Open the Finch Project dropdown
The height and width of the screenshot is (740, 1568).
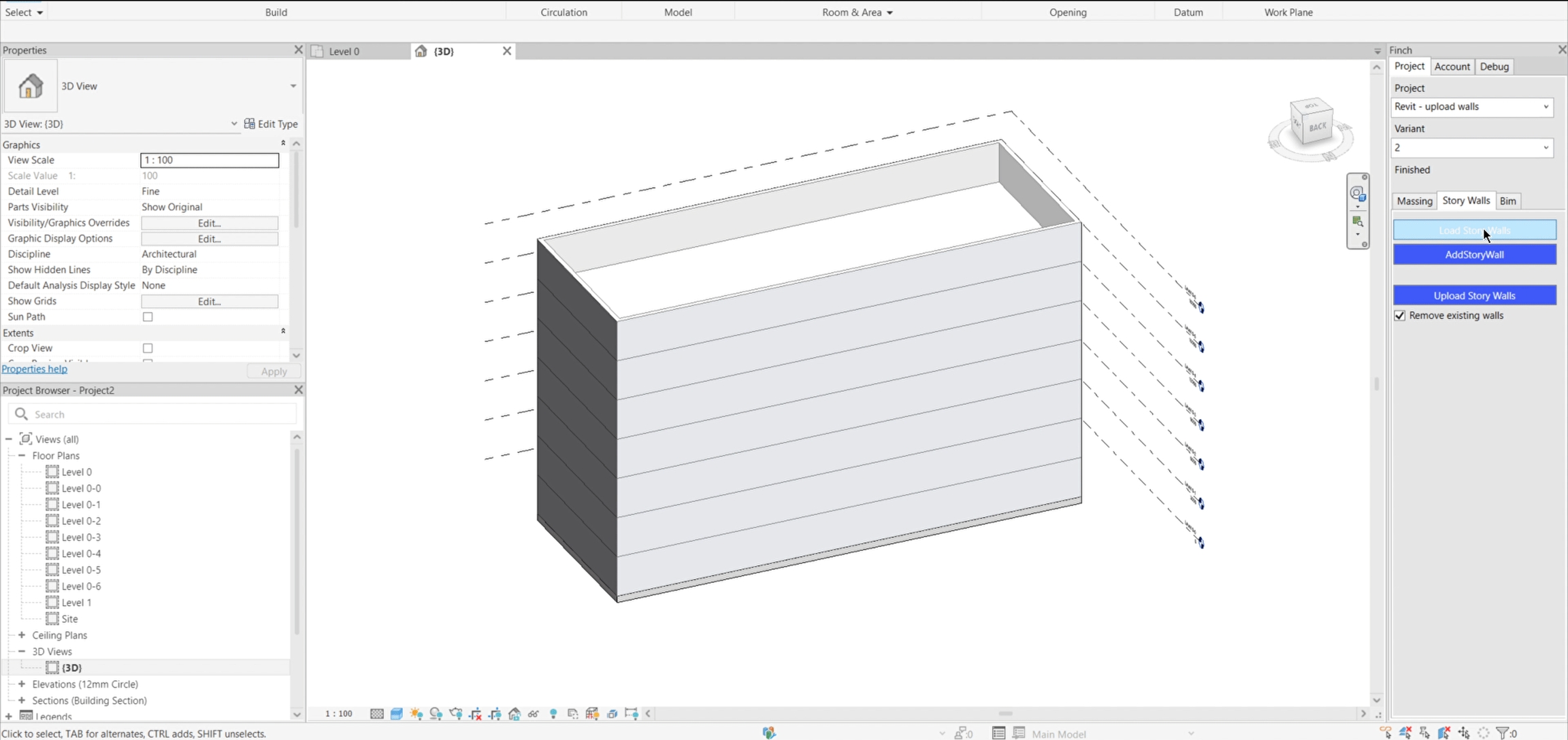pos(1472,107)
